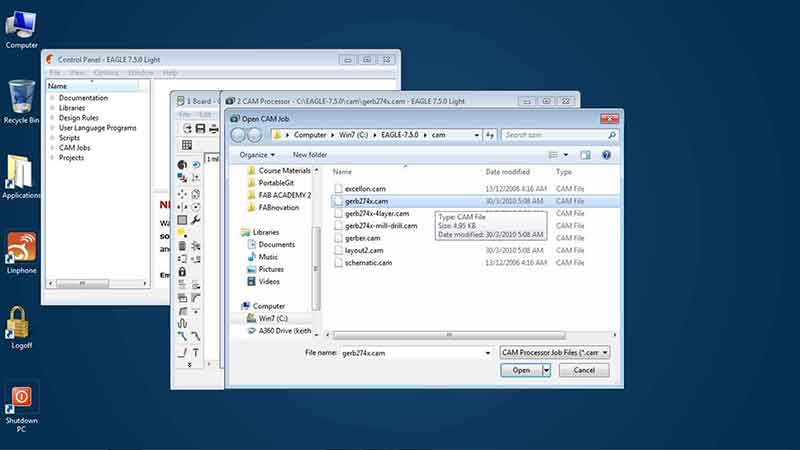Toggle the preview pane icon in the dialog
The image size is (800, 450).
point(585,155)
